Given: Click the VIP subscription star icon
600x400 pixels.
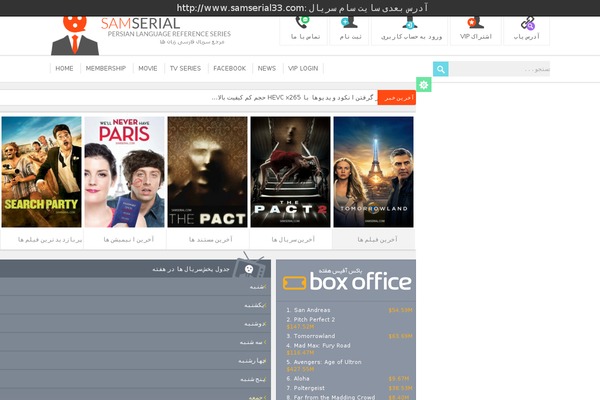Looking at the screenshot, I should click(x=476, y=22).
